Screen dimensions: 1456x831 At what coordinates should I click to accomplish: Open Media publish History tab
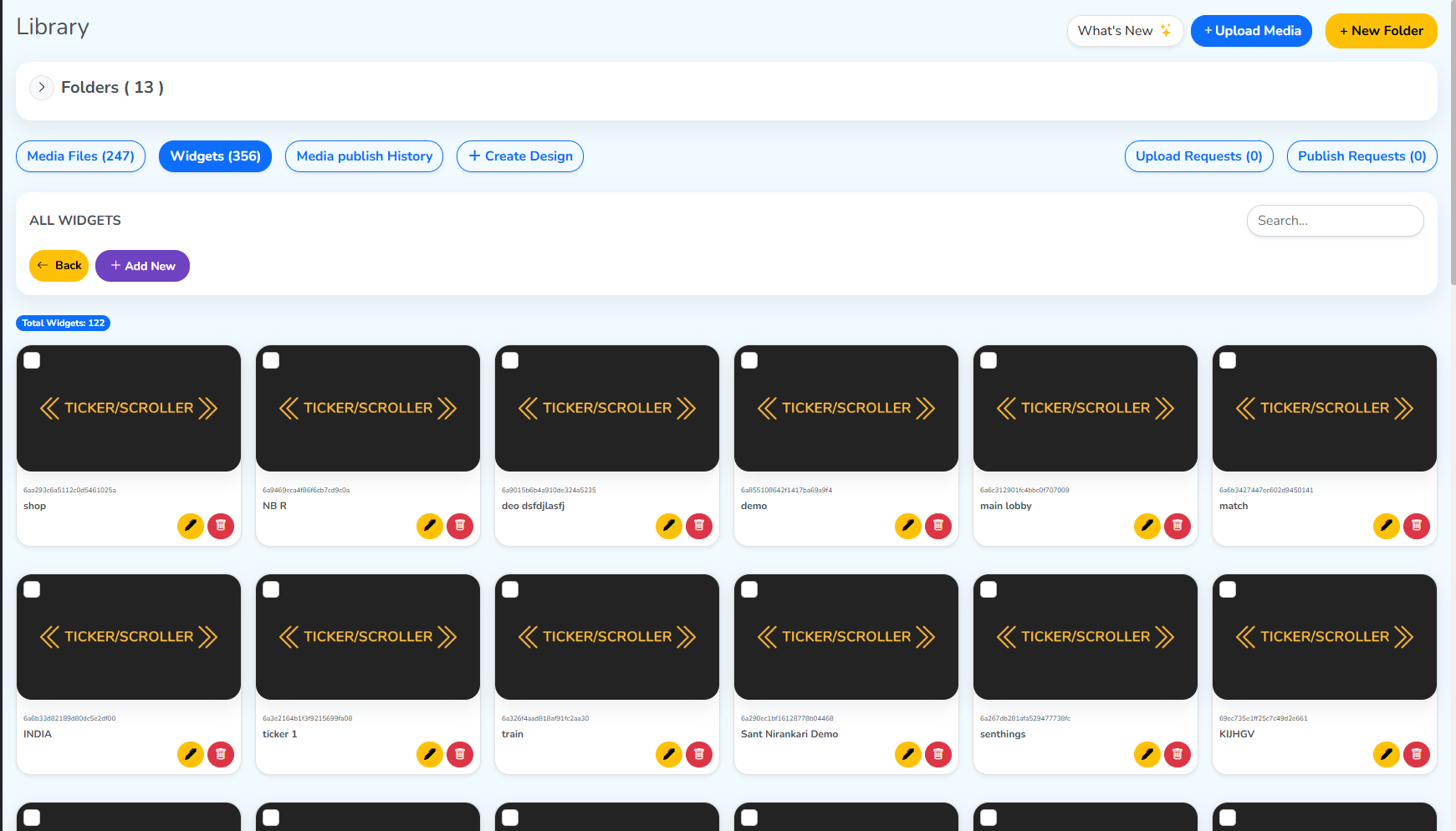365,156
